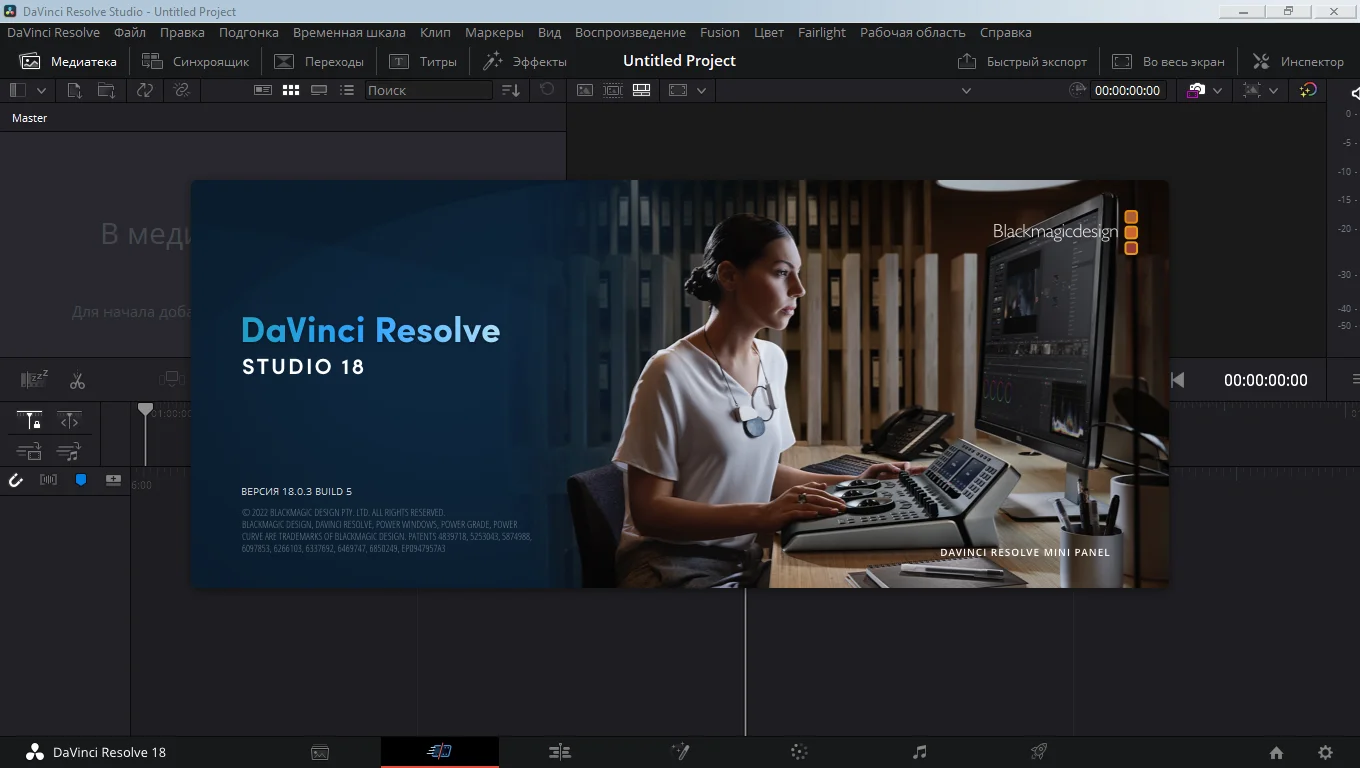The width and height of the screenshot is (1360, 768).
Task: Open the Медиатека media pool panel
Action: tap(68, 61)
